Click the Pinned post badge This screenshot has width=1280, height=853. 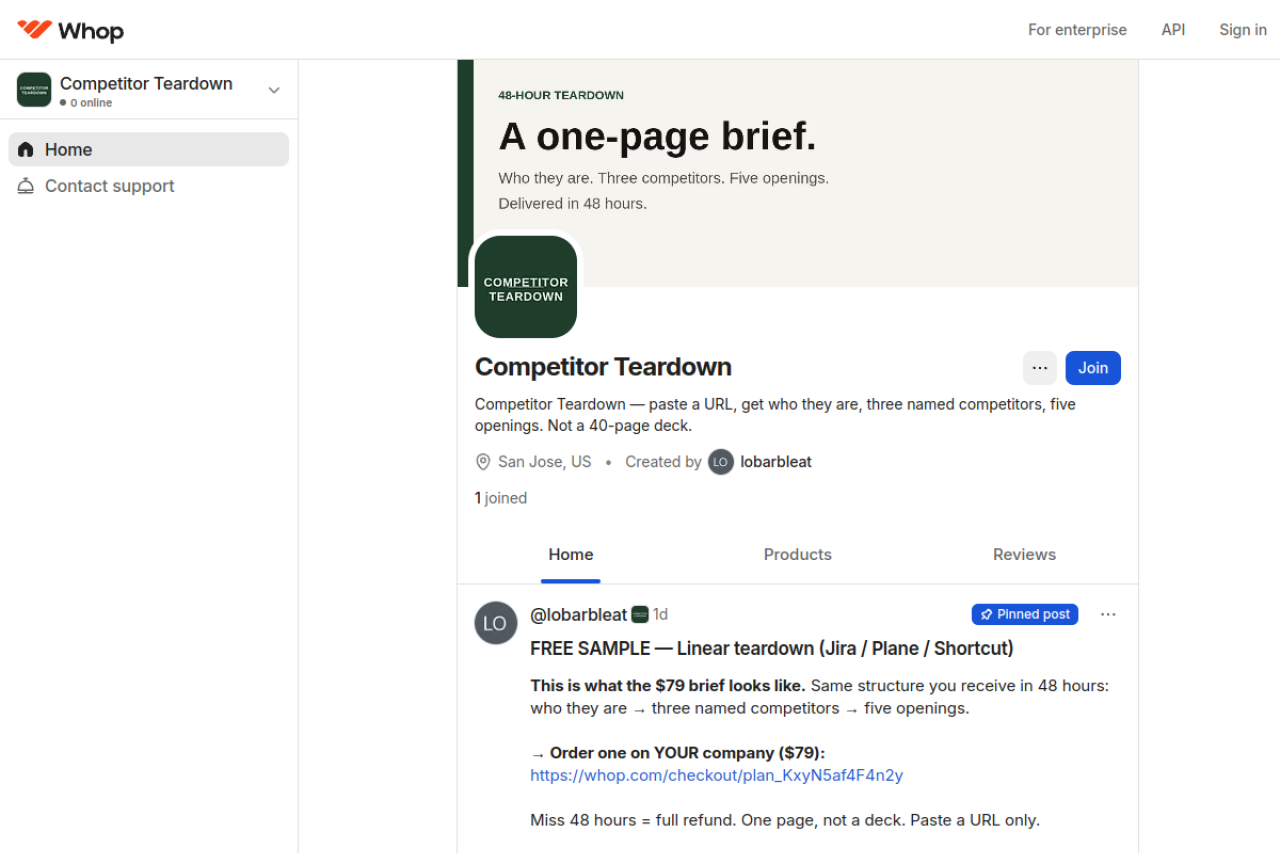1025,614
